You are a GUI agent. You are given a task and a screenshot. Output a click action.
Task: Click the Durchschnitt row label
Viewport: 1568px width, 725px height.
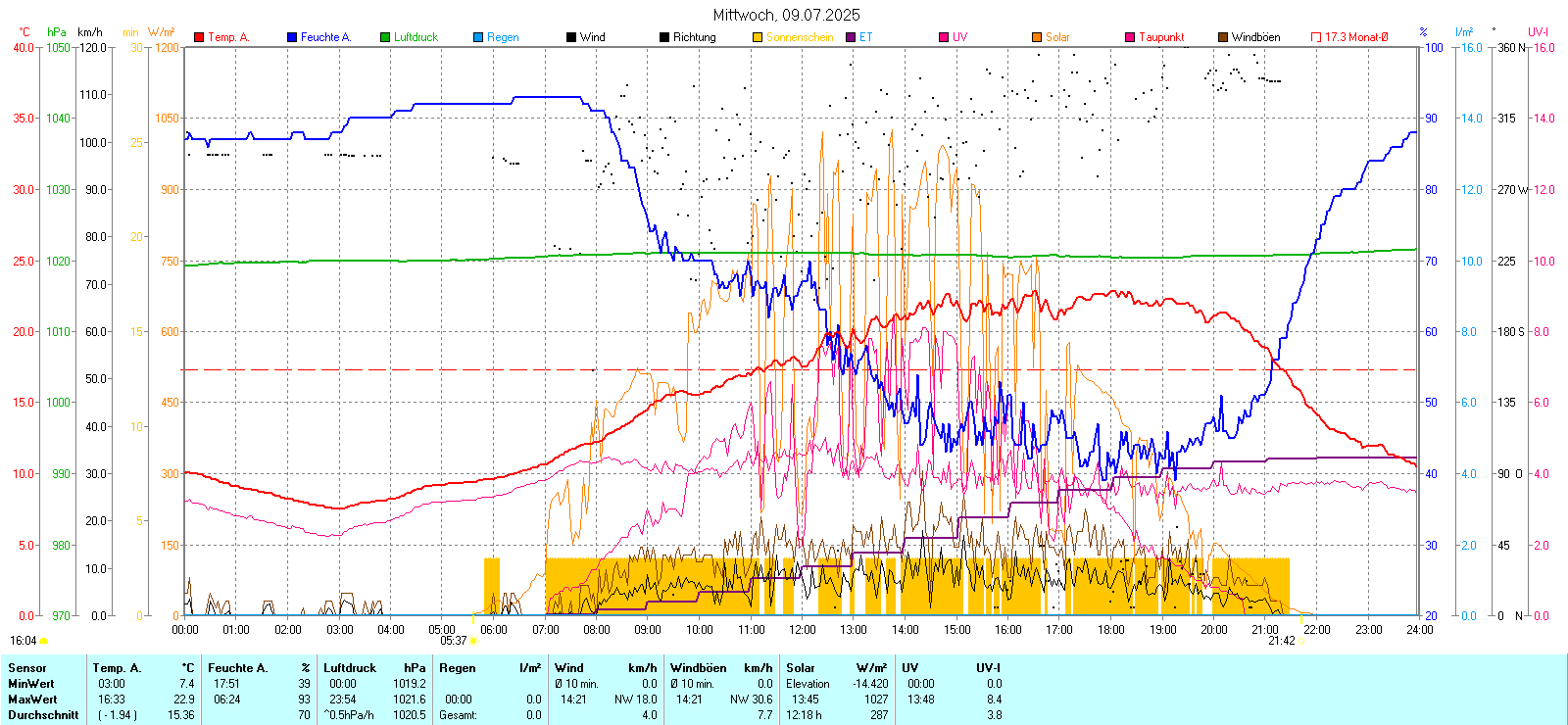(43, 715)
